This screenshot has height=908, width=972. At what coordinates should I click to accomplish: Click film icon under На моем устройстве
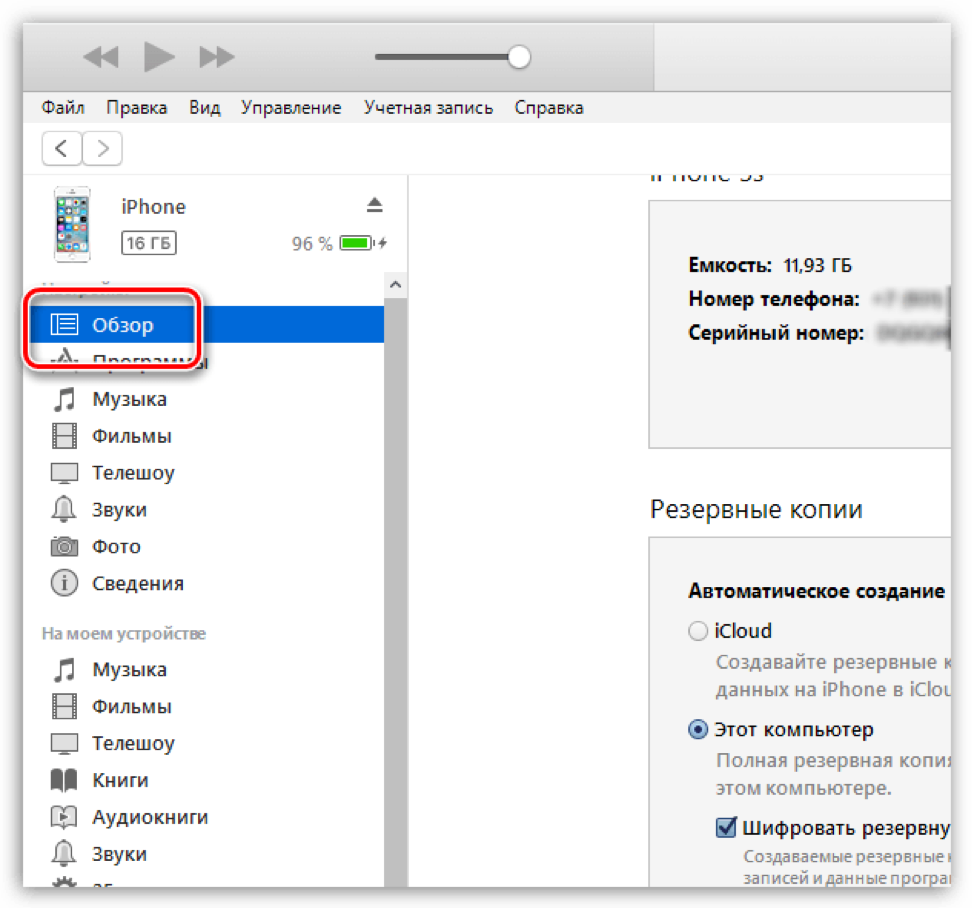coord(64,706)
